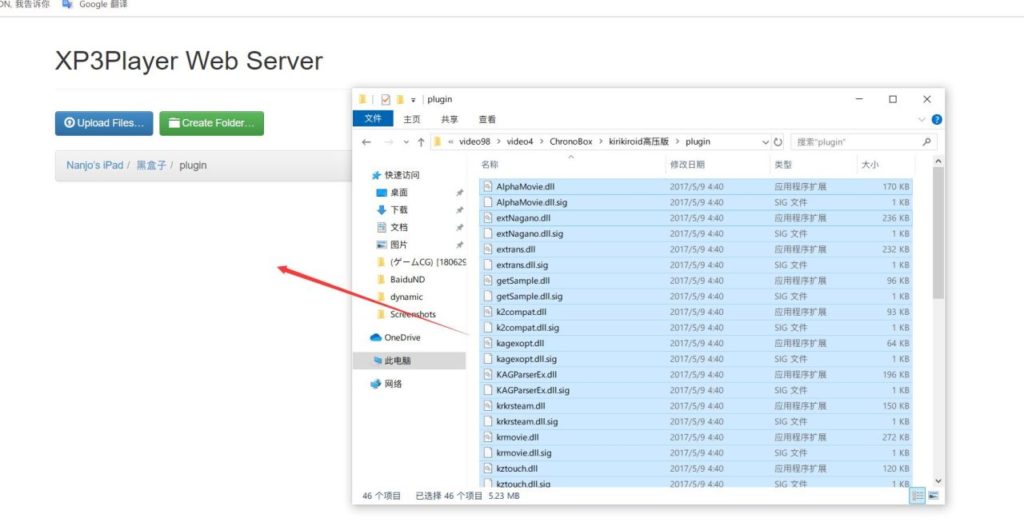
Task: Open the 文件 menu tab
Action: pos(373,119)
